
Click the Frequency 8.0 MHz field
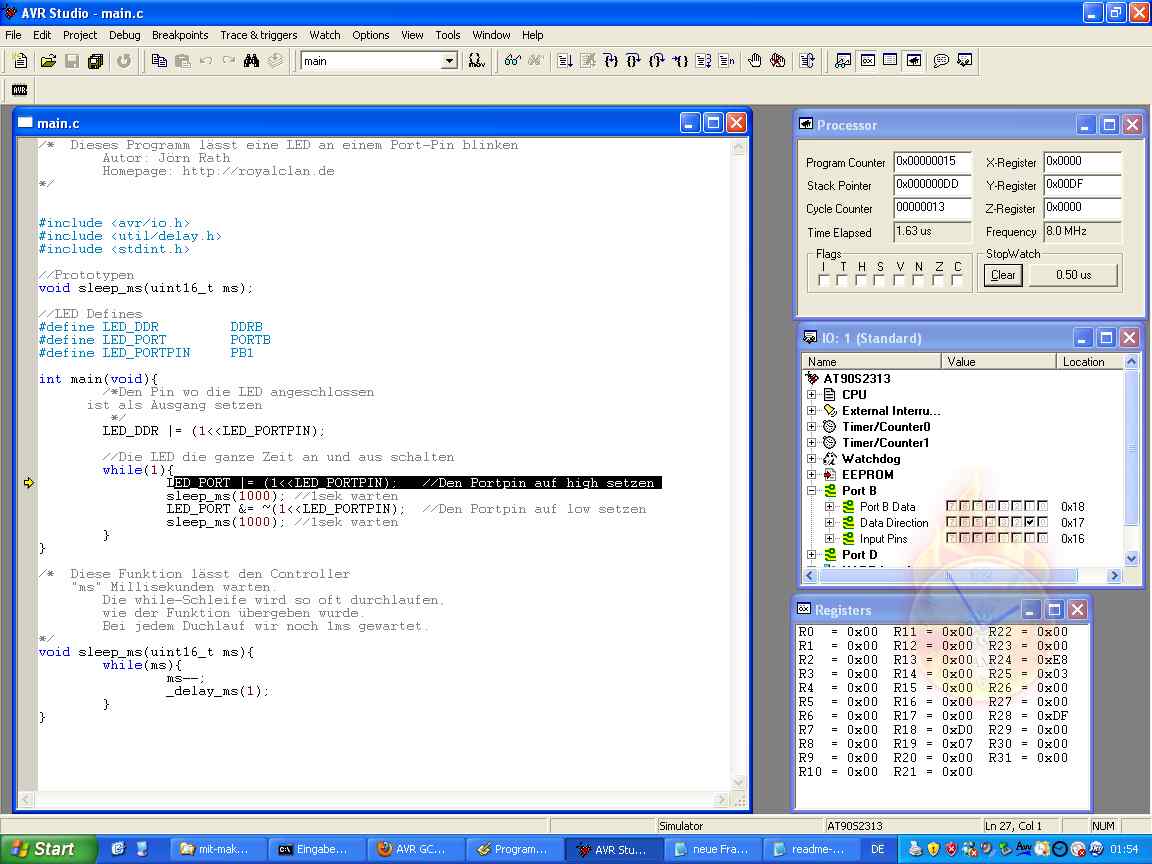click(x=1082, y=231)
